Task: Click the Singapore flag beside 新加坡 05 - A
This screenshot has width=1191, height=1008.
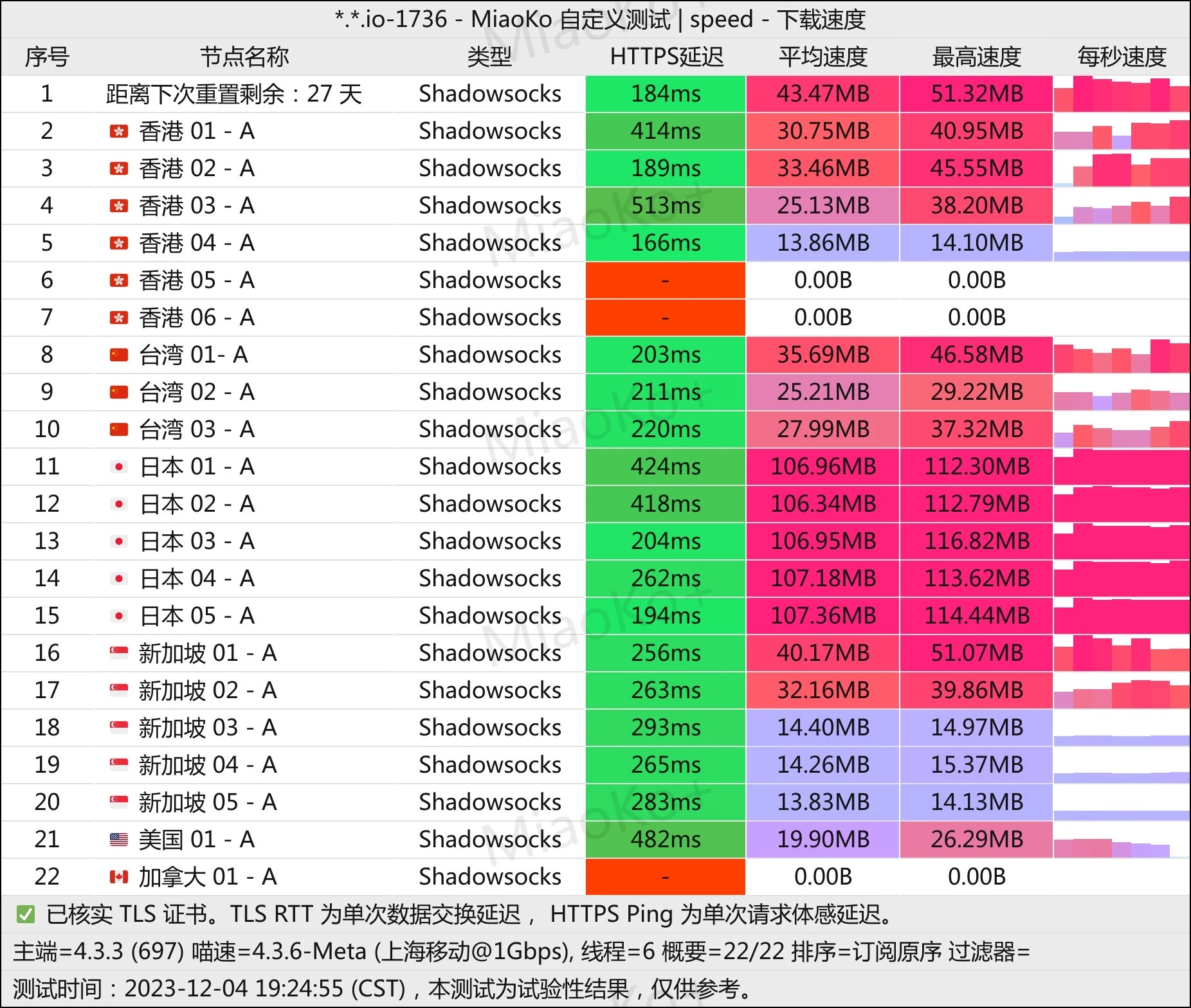Action: click(x=118, y=802)
